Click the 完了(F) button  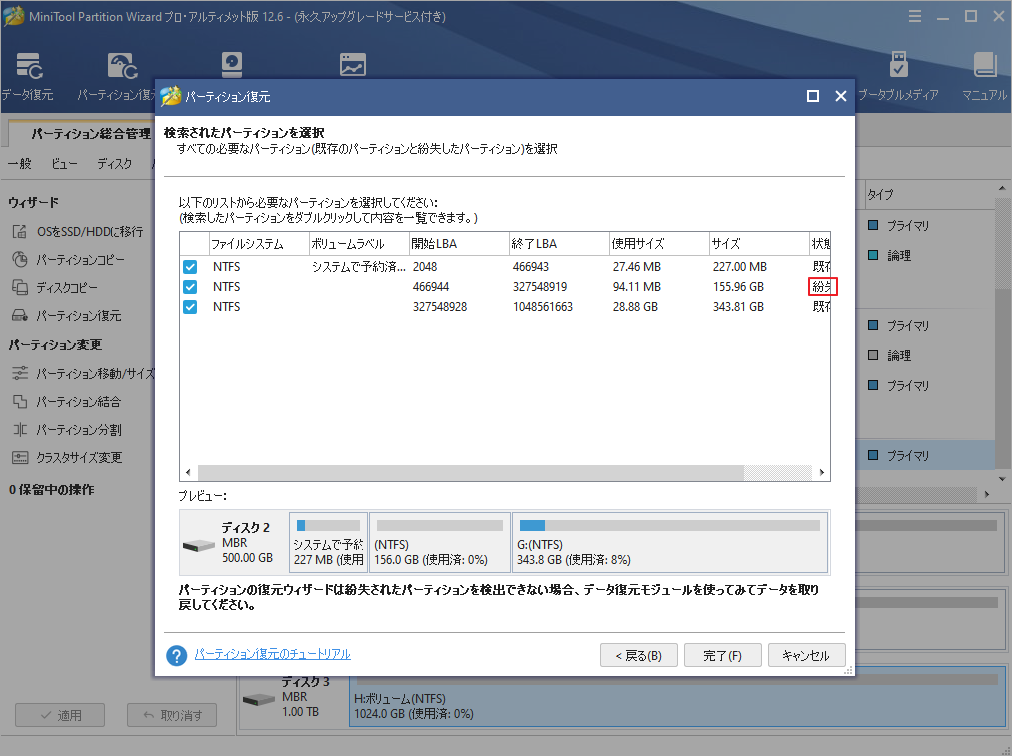click(x=722, y=656)
